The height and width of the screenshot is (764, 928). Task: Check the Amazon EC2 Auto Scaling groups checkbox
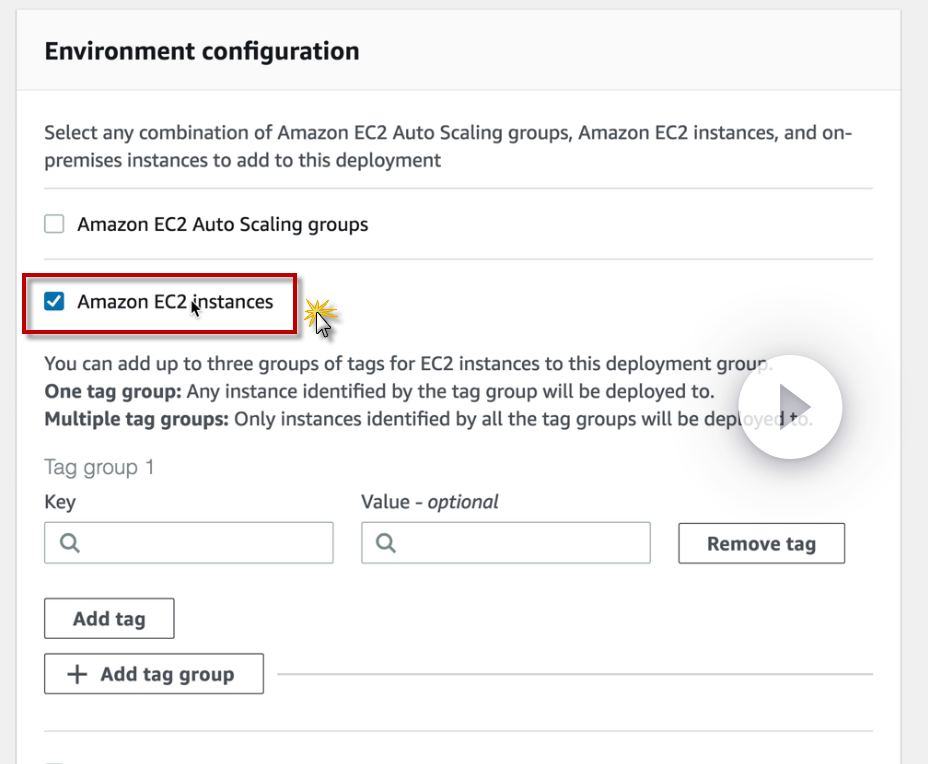[x=54, y=225]
